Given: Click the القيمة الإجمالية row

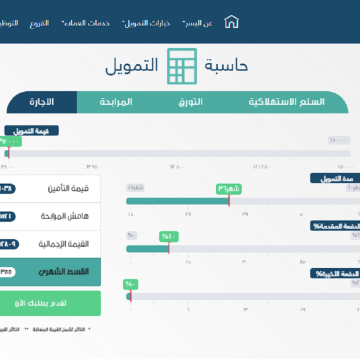Looking at the screenshot, I should [50, 244].
